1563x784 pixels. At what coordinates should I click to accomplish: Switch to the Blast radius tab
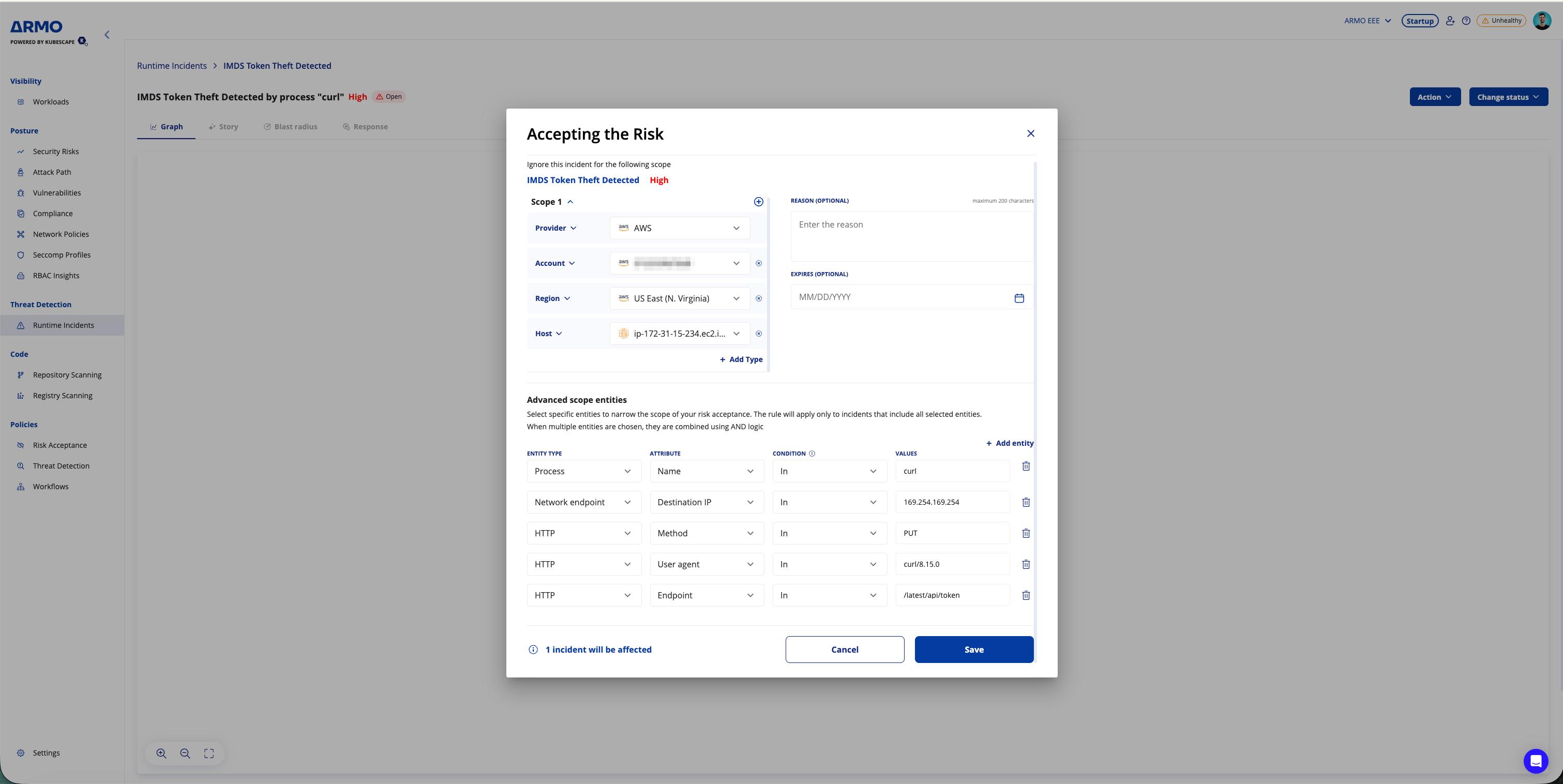(x=291, y=127)
